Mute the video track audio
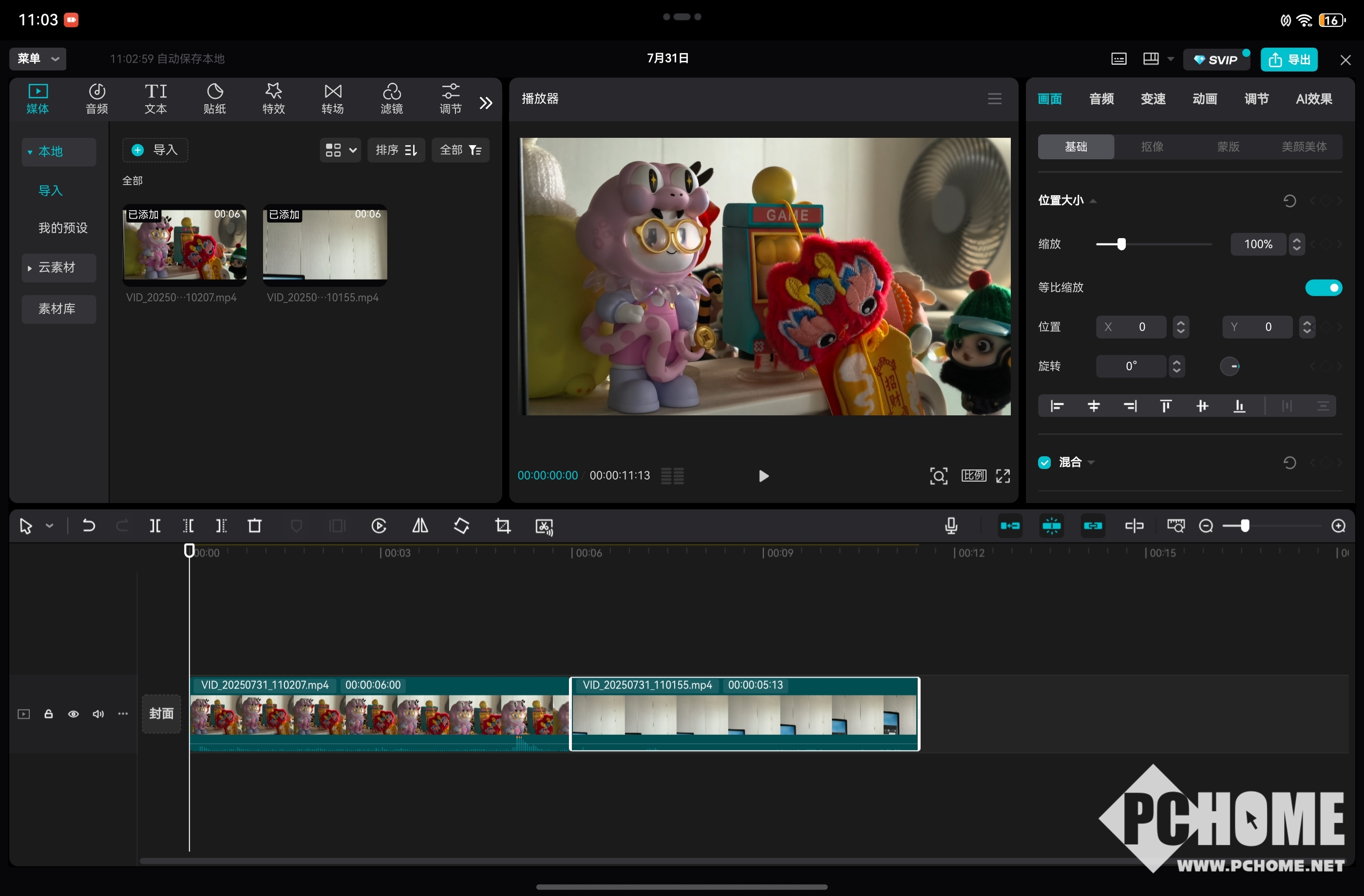The width and height of the screenshot is (1364, 896). (x=98, y=714)
